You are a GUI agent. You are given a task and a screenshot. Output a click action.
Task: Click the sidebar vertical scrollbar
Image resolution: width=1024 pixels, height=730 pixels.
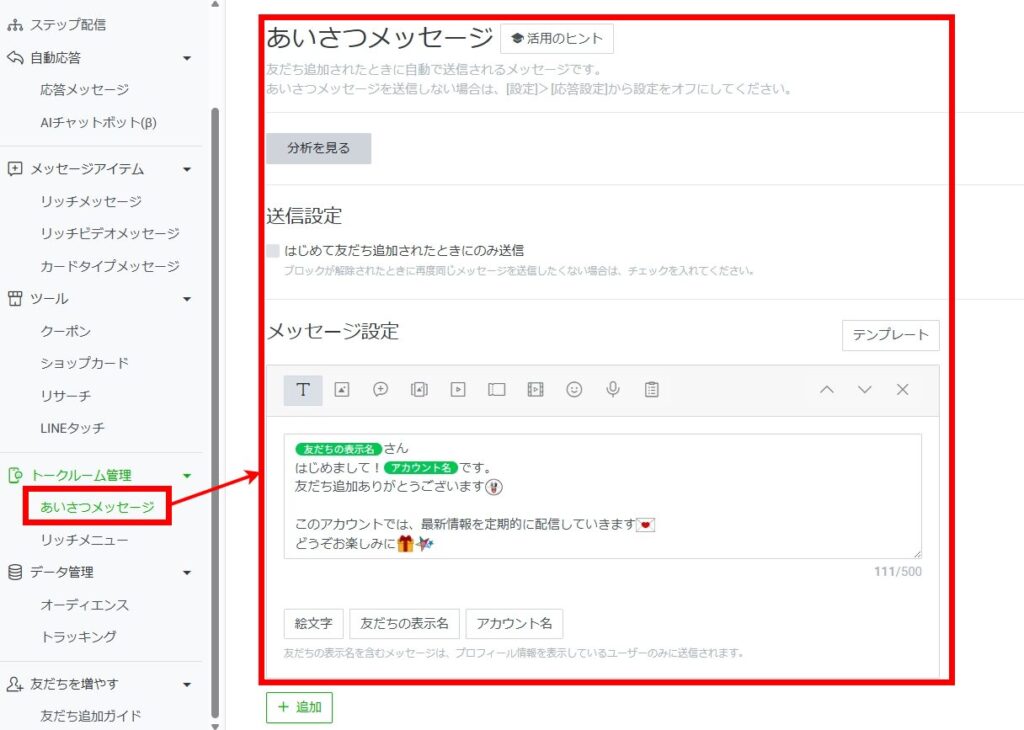coord(215,400)
